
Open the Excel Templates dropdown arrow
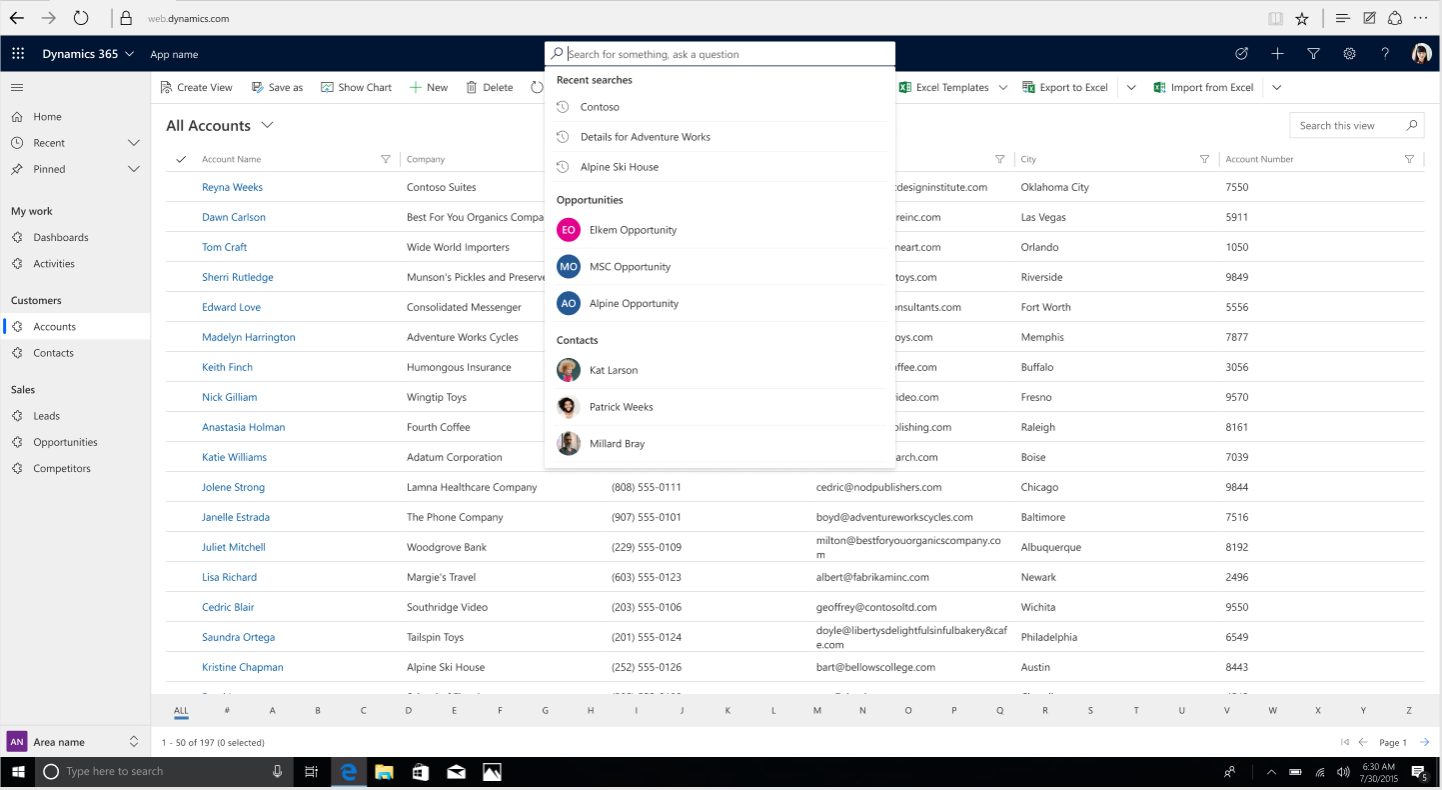point(1003,88)
